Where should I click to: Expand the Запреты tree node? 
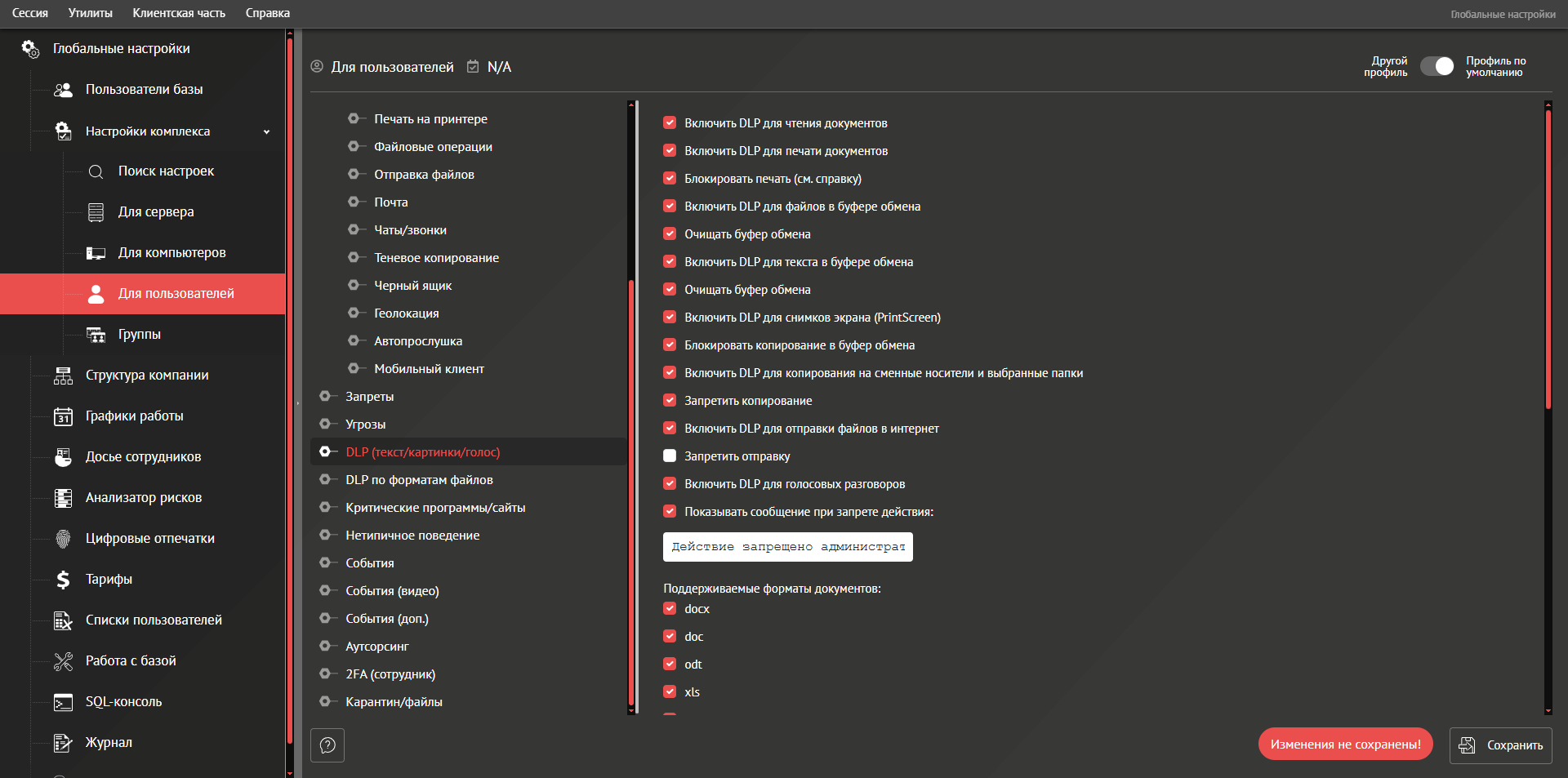(325, 397)
